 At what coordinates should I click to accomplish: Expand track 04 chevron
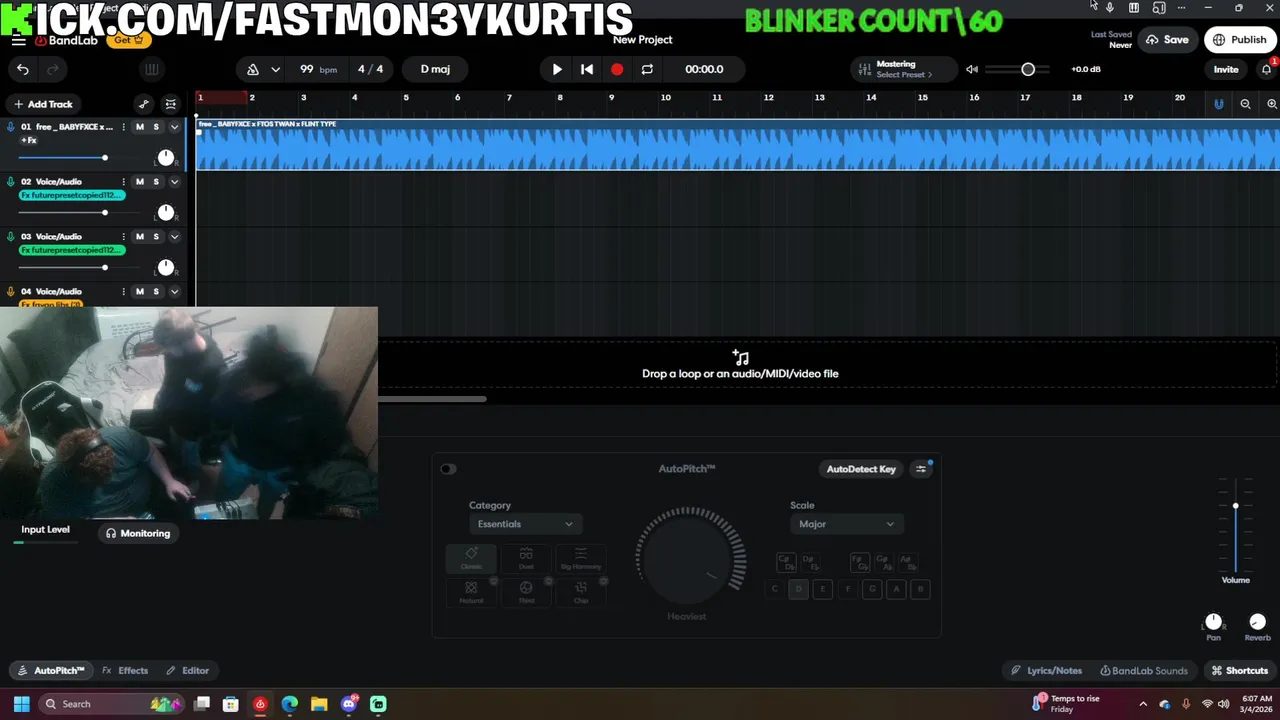[x=174, y=292]
